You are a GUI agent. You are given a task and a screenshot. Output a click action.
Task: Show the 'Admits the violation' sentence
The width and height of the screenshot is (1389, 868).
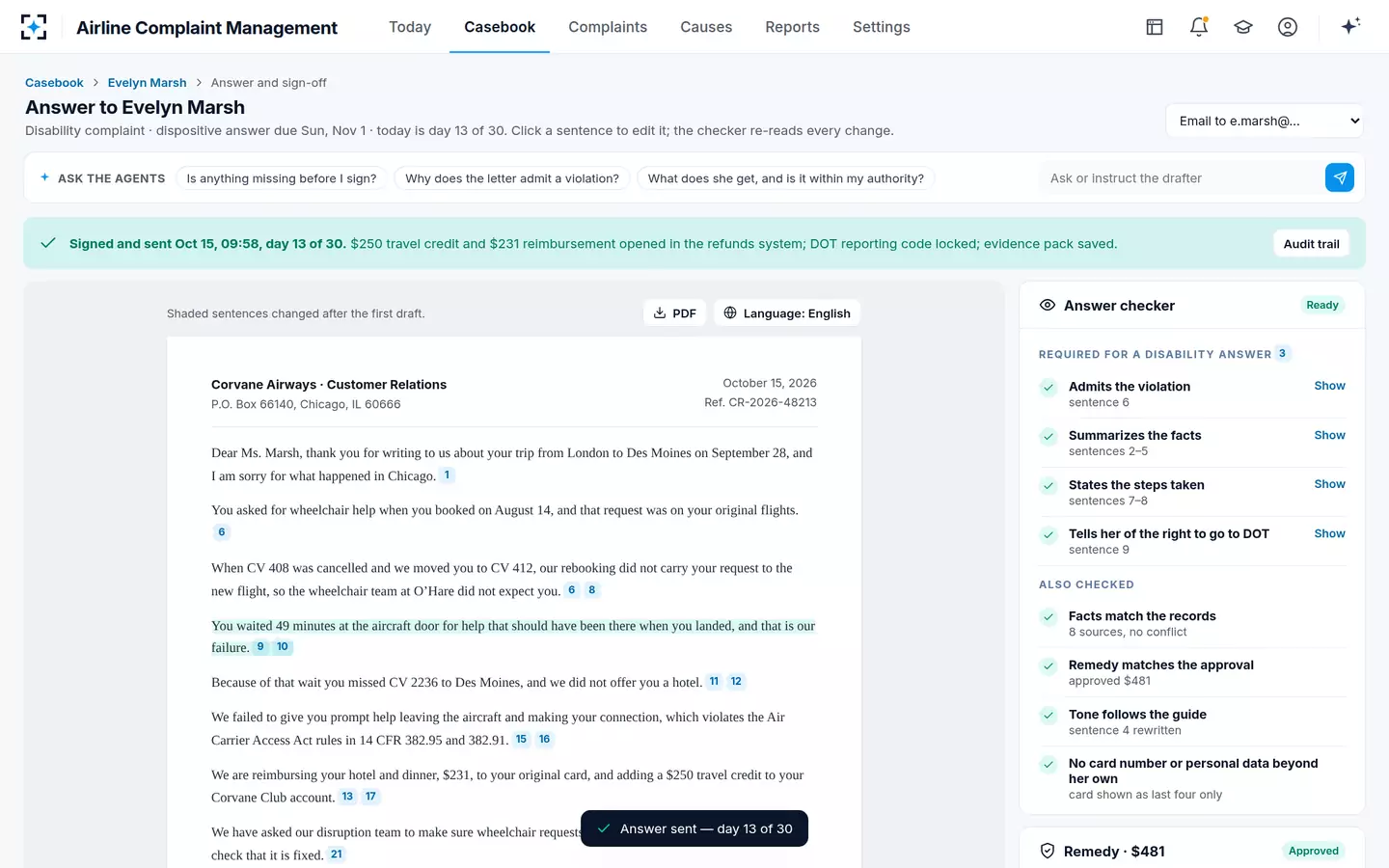pos(1329,386)
